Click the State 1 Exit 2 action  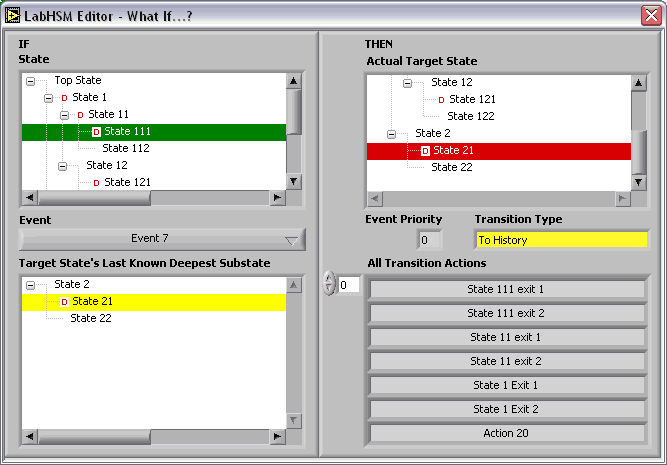[x=506, y=410]
